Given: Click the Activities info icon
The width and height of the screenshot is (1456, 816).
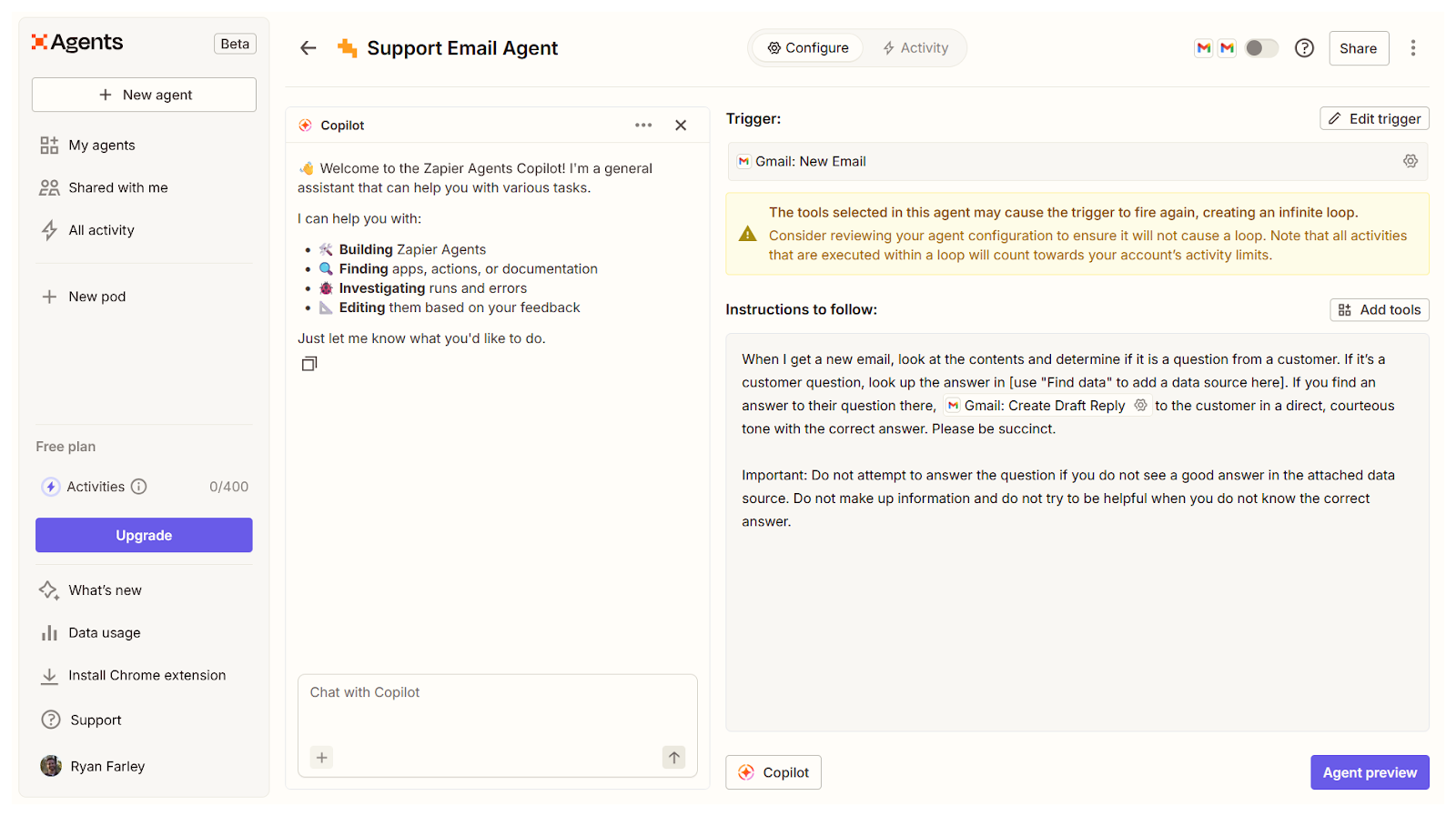Looking at the screenshot, I should click(139, 487).
